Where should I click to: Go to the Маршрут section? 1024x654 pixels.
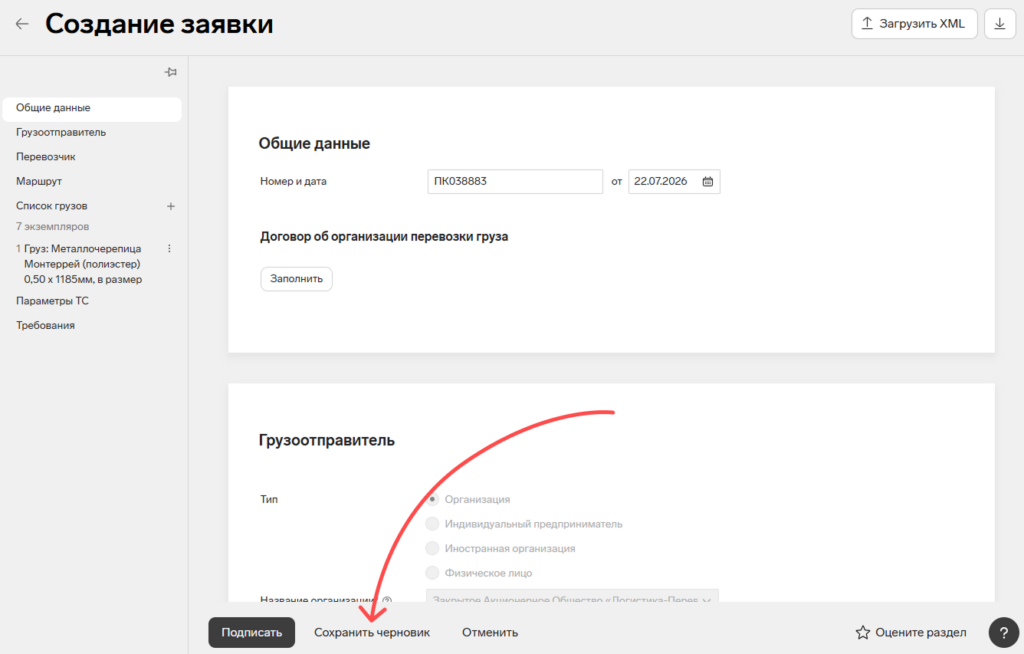pyautogui.click(x=39, y=181)
